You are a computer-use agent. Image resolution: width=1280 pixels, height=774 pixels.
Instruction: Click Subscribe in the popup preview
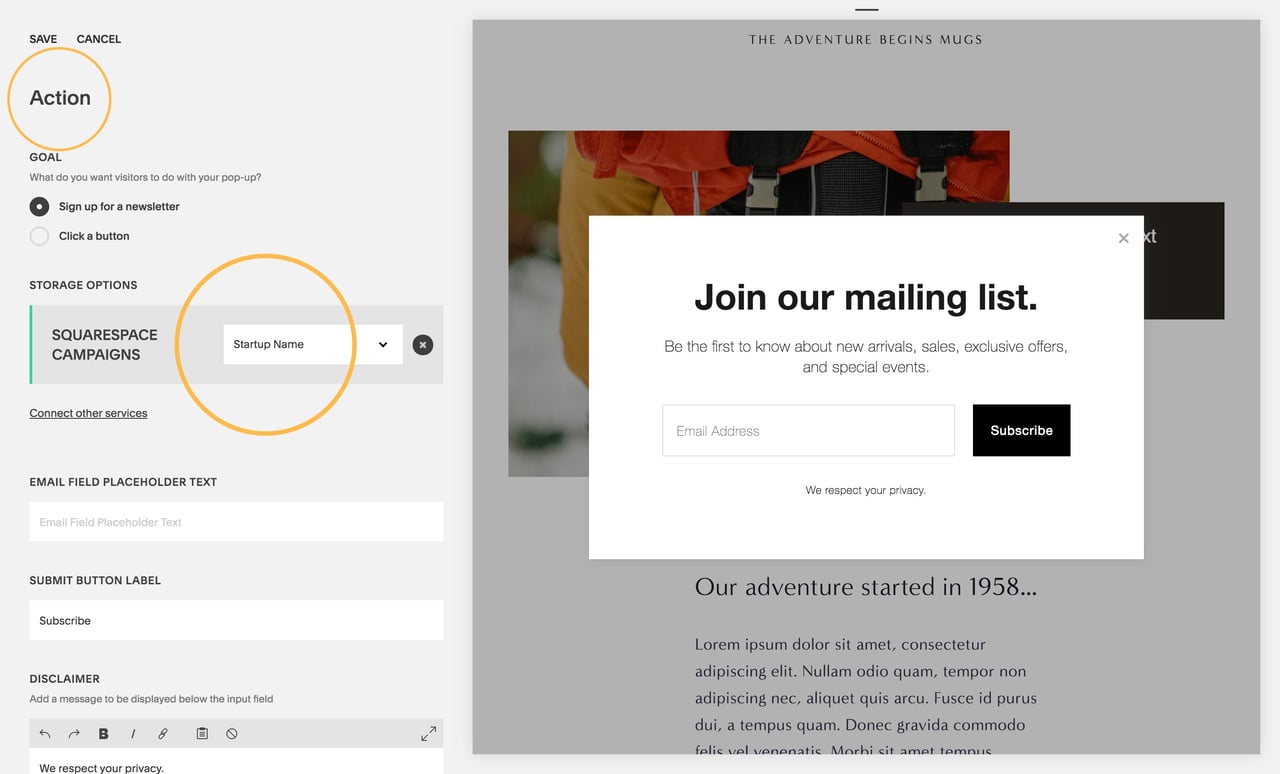(x=1021, y=430)
